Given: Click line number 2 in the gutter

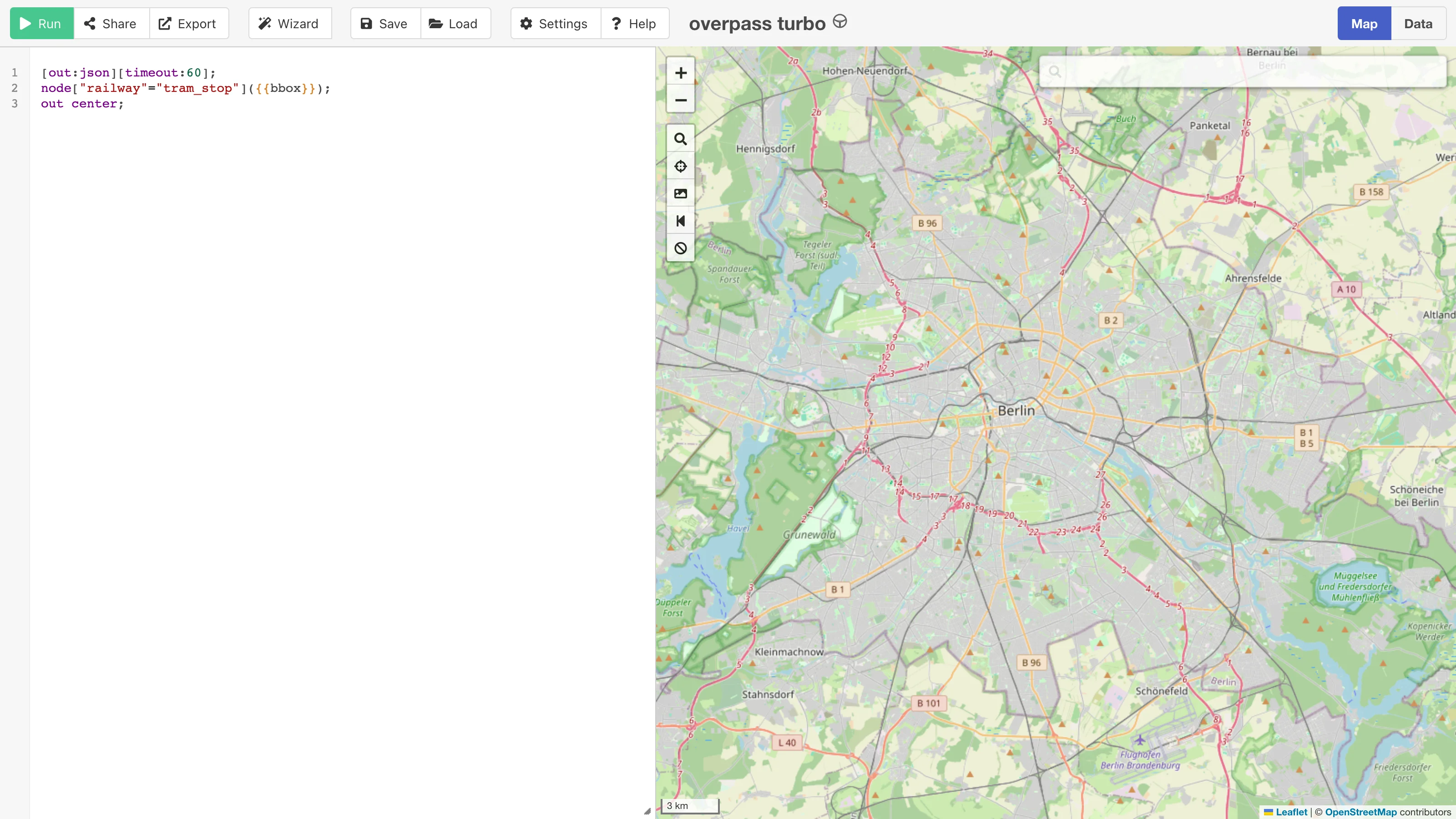Looking at the screenshot, I should (x=15, y=88).
